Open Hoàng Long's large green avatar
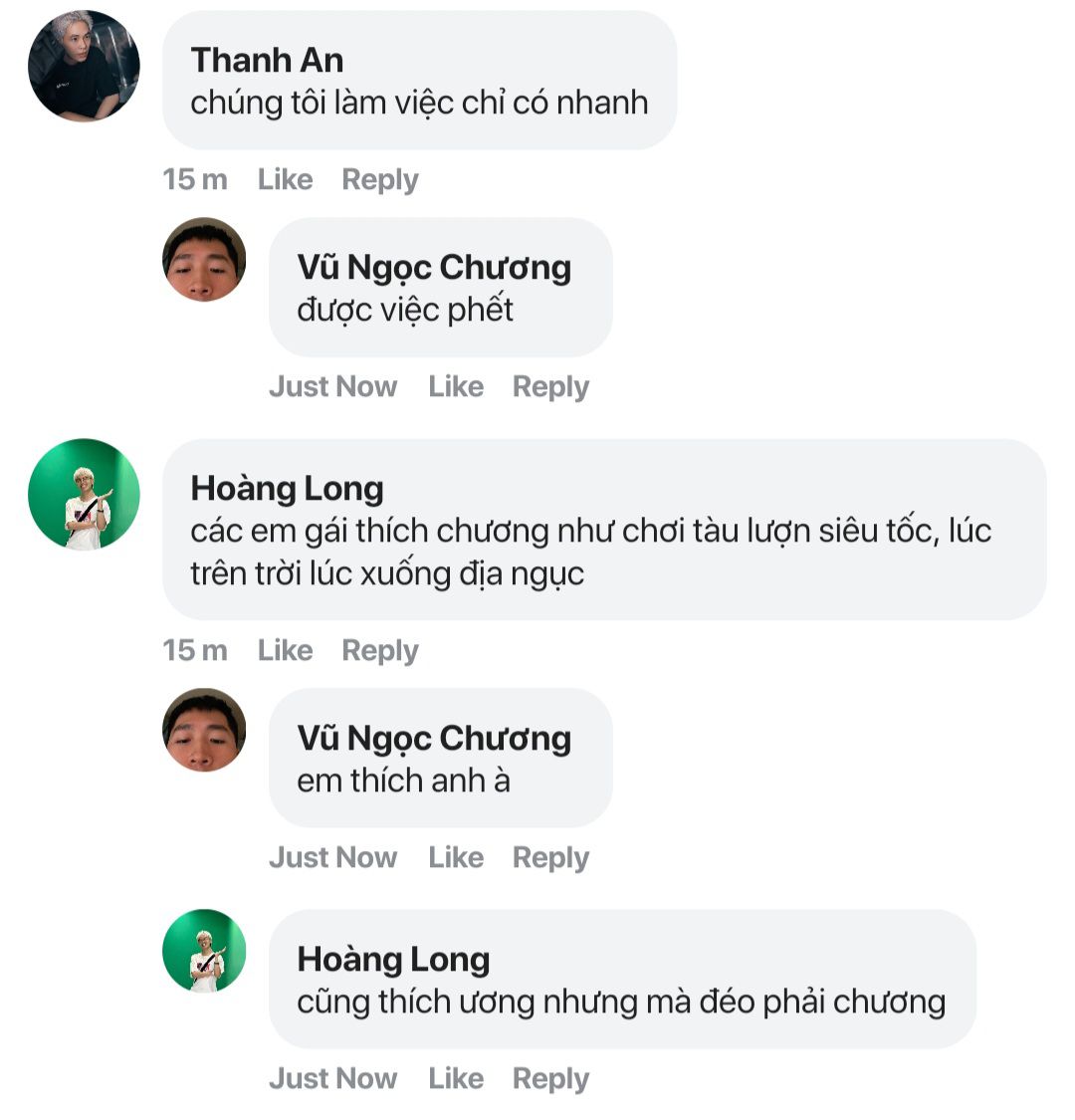This screenshot has width=1075, height=1120. pyautogui.click(x=84, y=494)
